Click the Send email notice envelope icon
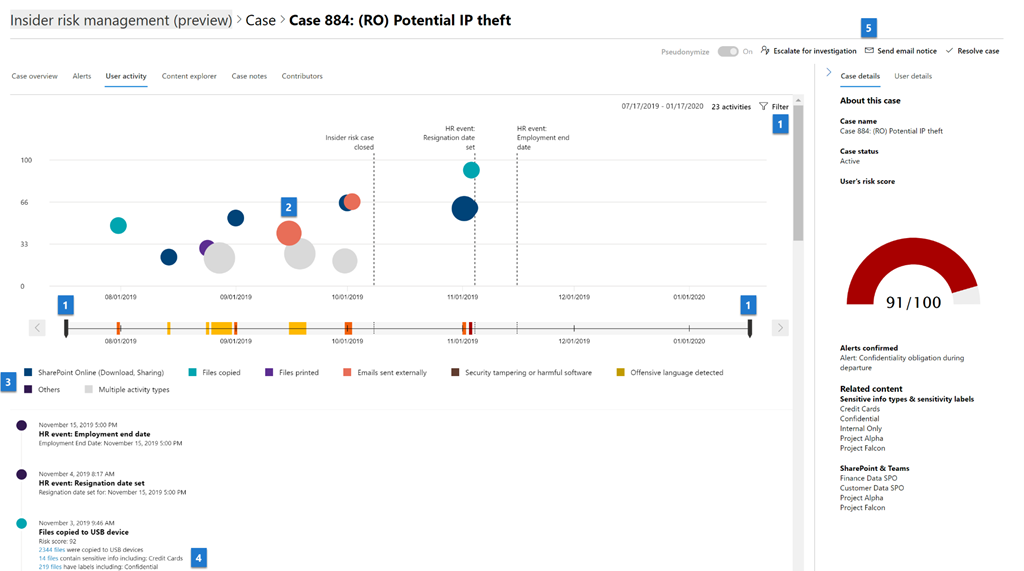Screen dimensions: 1024x571 869,51
